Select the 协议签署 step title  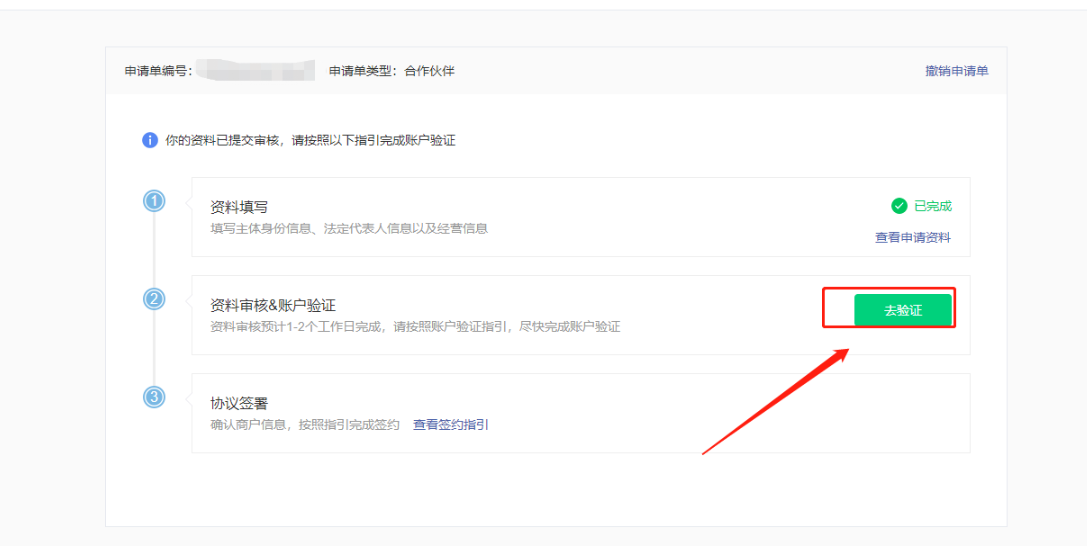pos(239,403)
